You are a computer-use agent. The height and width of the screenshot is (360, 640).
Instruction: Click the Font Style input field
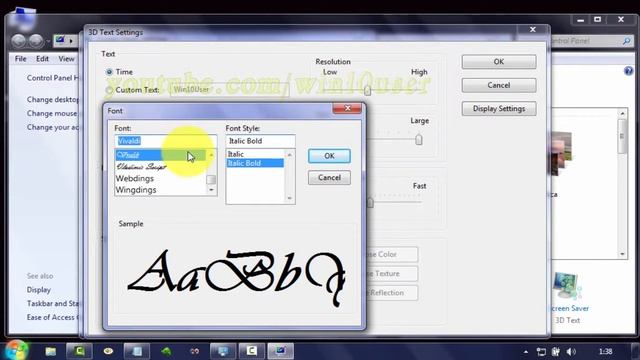260,141
